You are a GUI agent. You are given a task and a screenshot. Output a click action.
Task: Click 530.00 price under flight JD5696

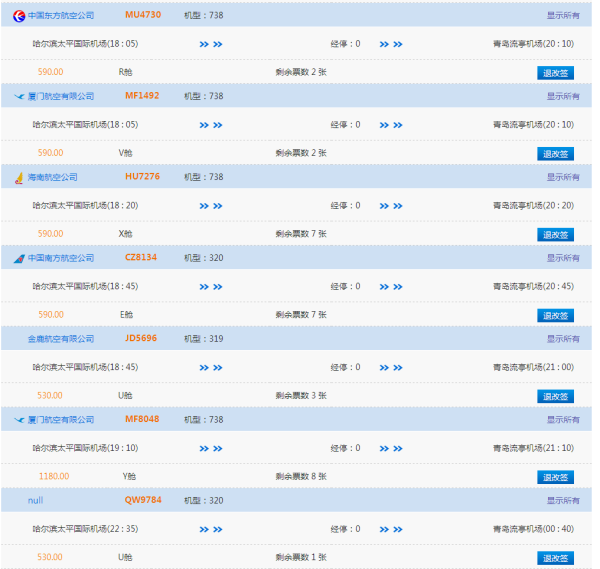[50, 395]
